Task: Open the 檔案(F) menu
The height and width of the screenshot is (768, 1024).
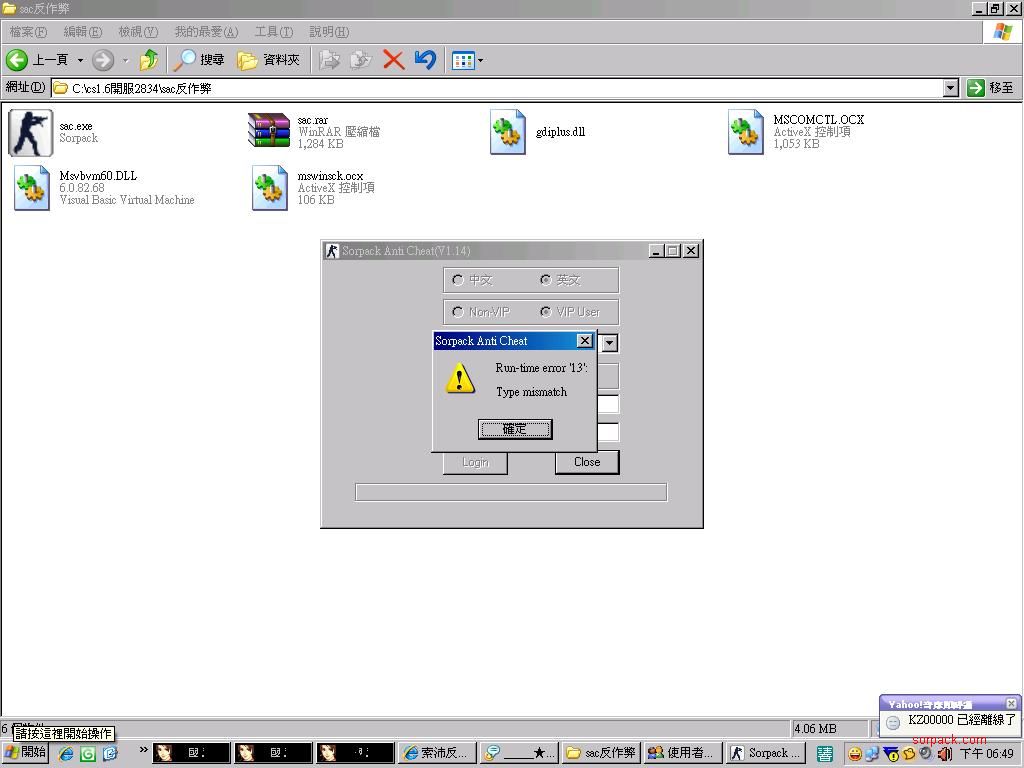Action: (x=28, y=32)
